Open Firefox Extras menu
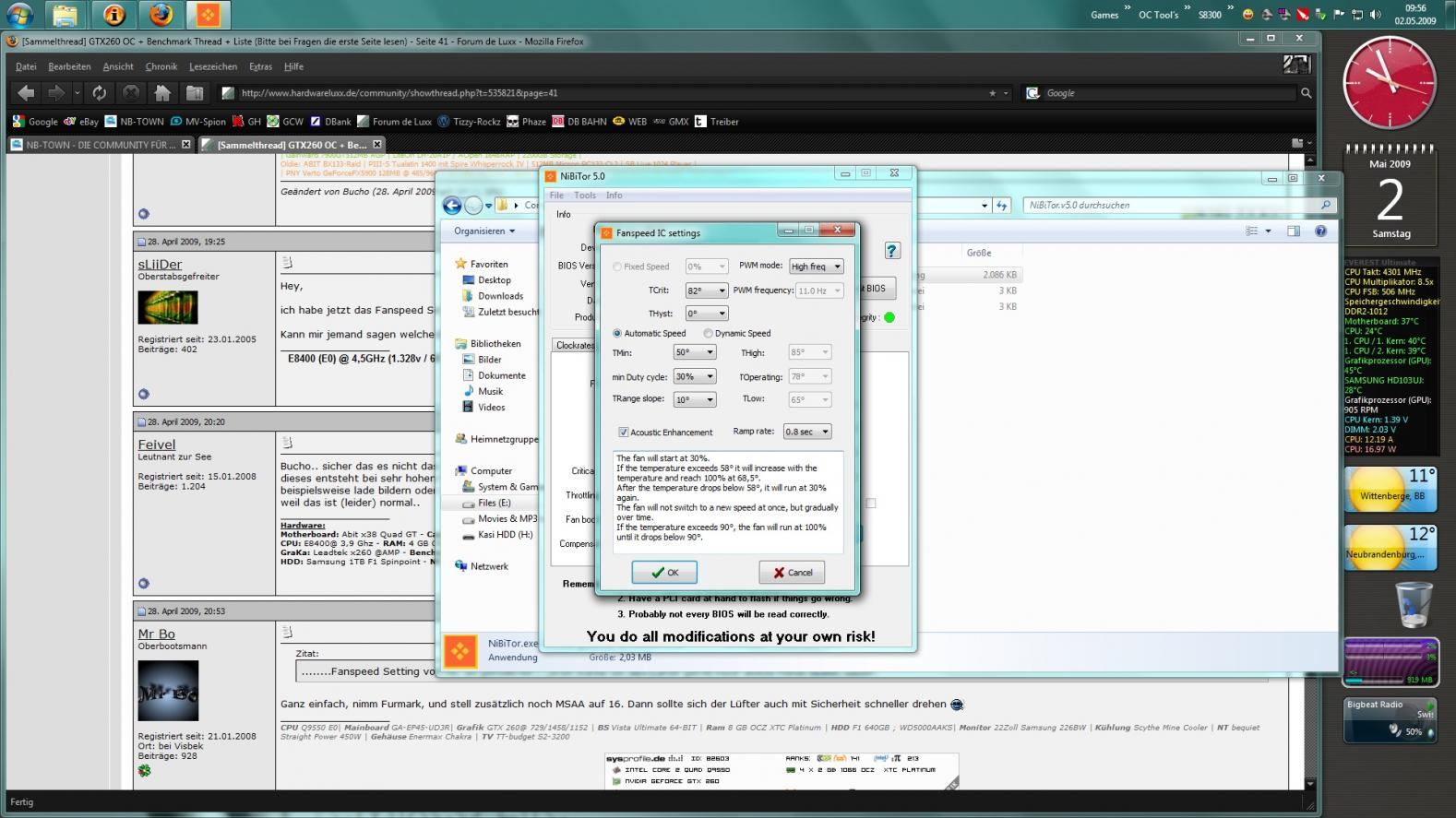1456x818 pixels. [x=260, y=66]
